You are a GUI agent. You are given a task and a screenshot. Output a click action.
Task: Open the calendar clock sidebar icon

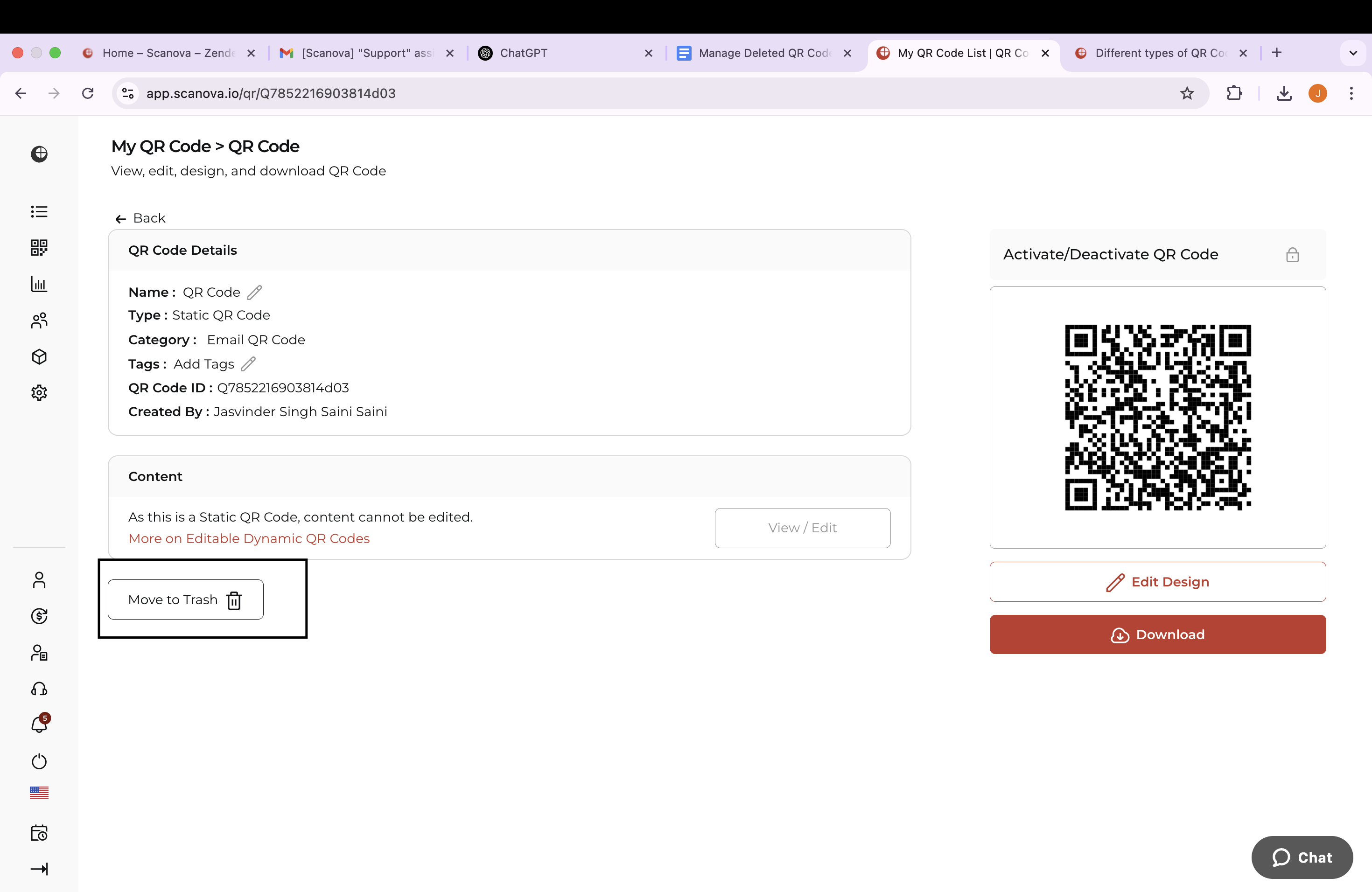click(39, 833)
